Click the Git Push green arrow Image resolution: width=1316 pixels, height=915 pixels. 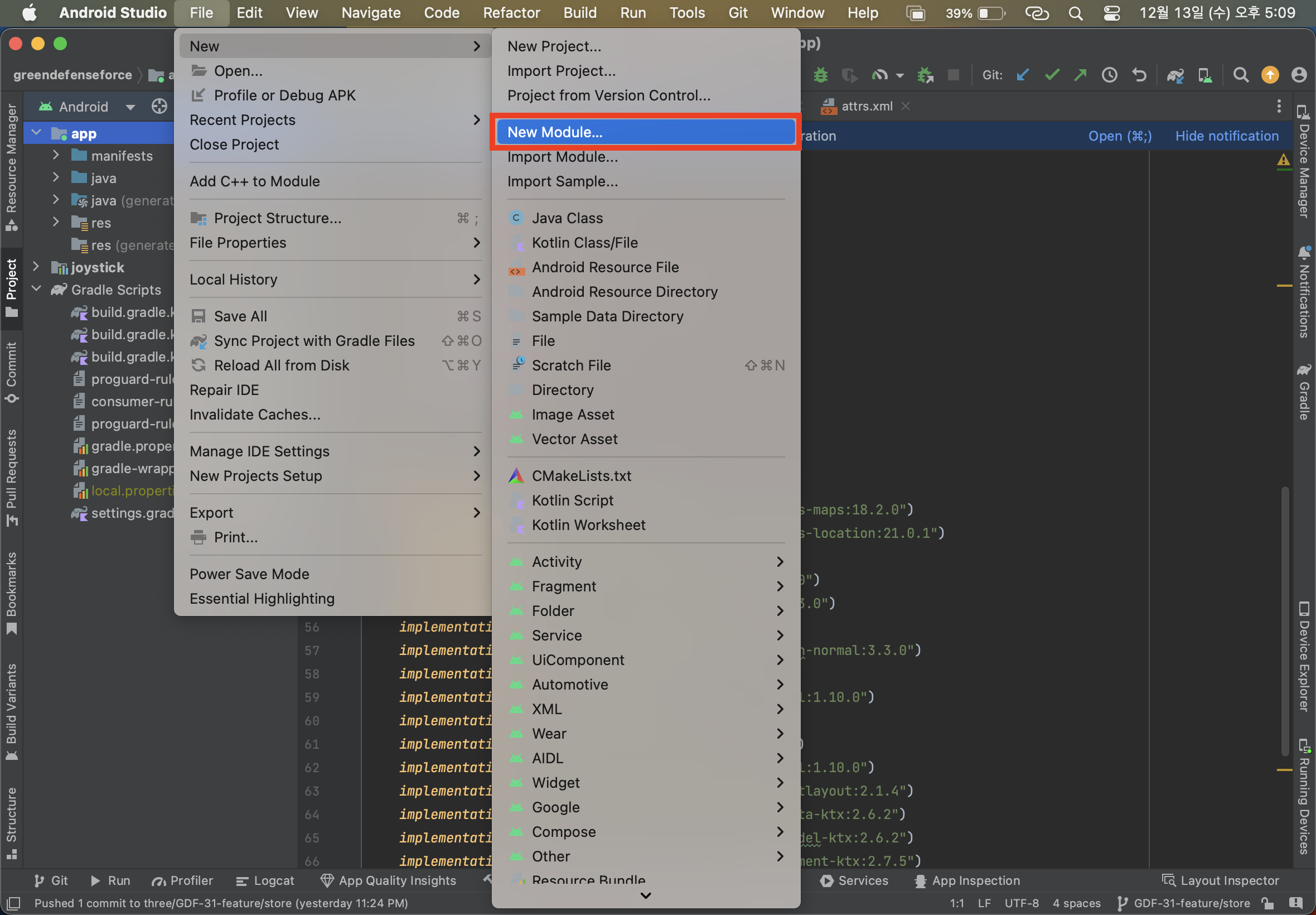pos(1080,75)
